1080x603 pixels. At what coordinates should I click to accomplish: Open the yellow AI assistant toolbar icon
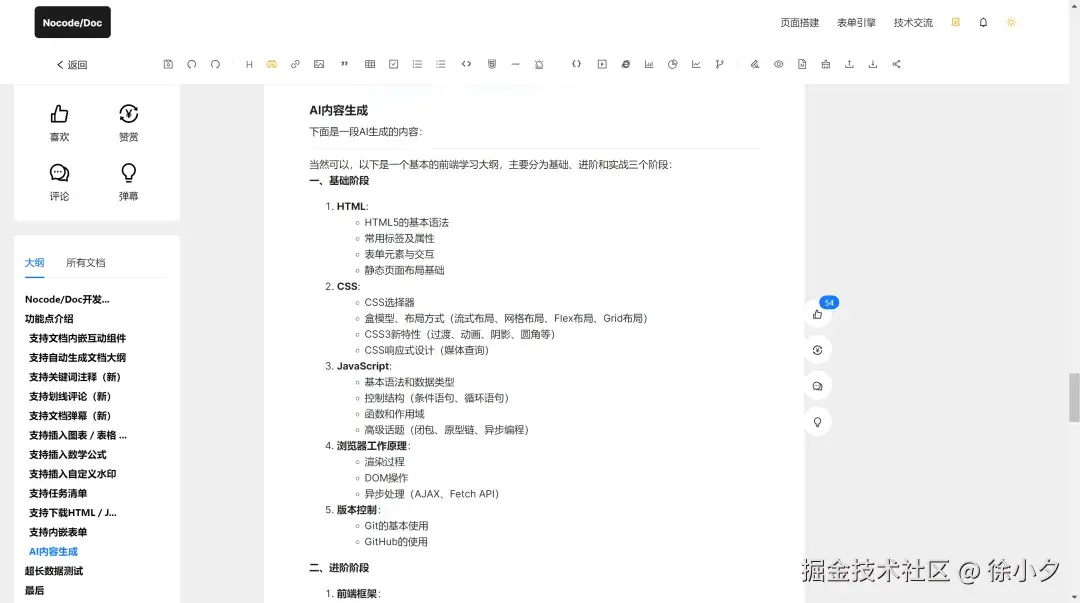point(271,63)
